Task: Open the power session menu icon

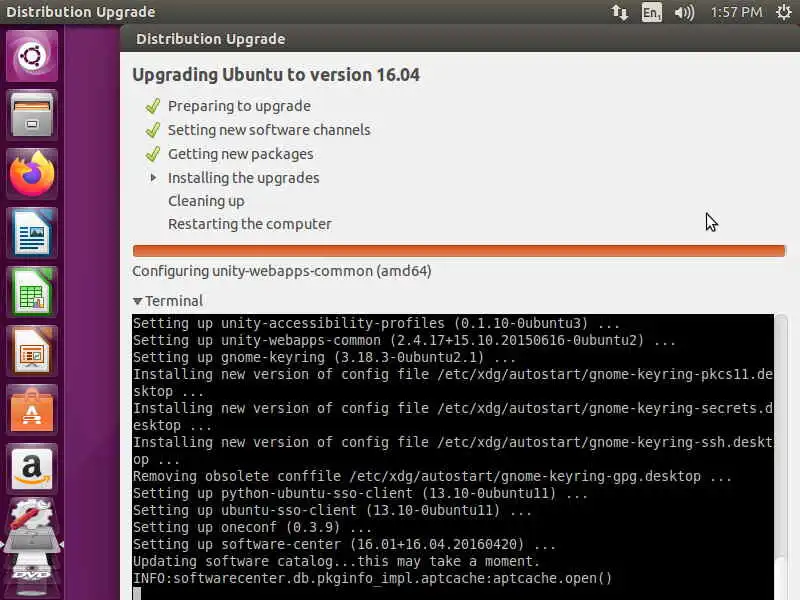Action: pos(784,12)
